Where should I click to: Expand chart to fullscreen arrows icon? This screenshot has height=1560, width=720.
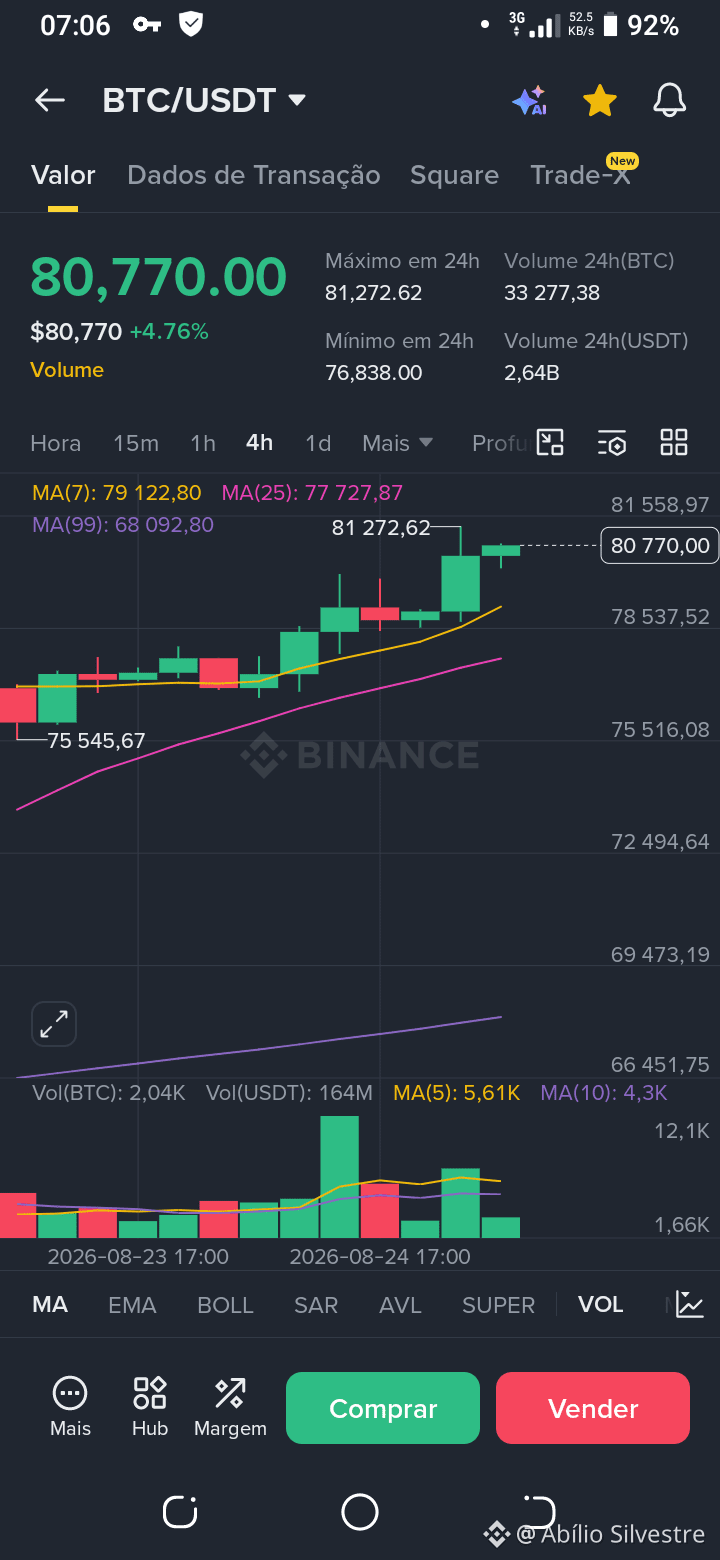(x=54, y=1024)
